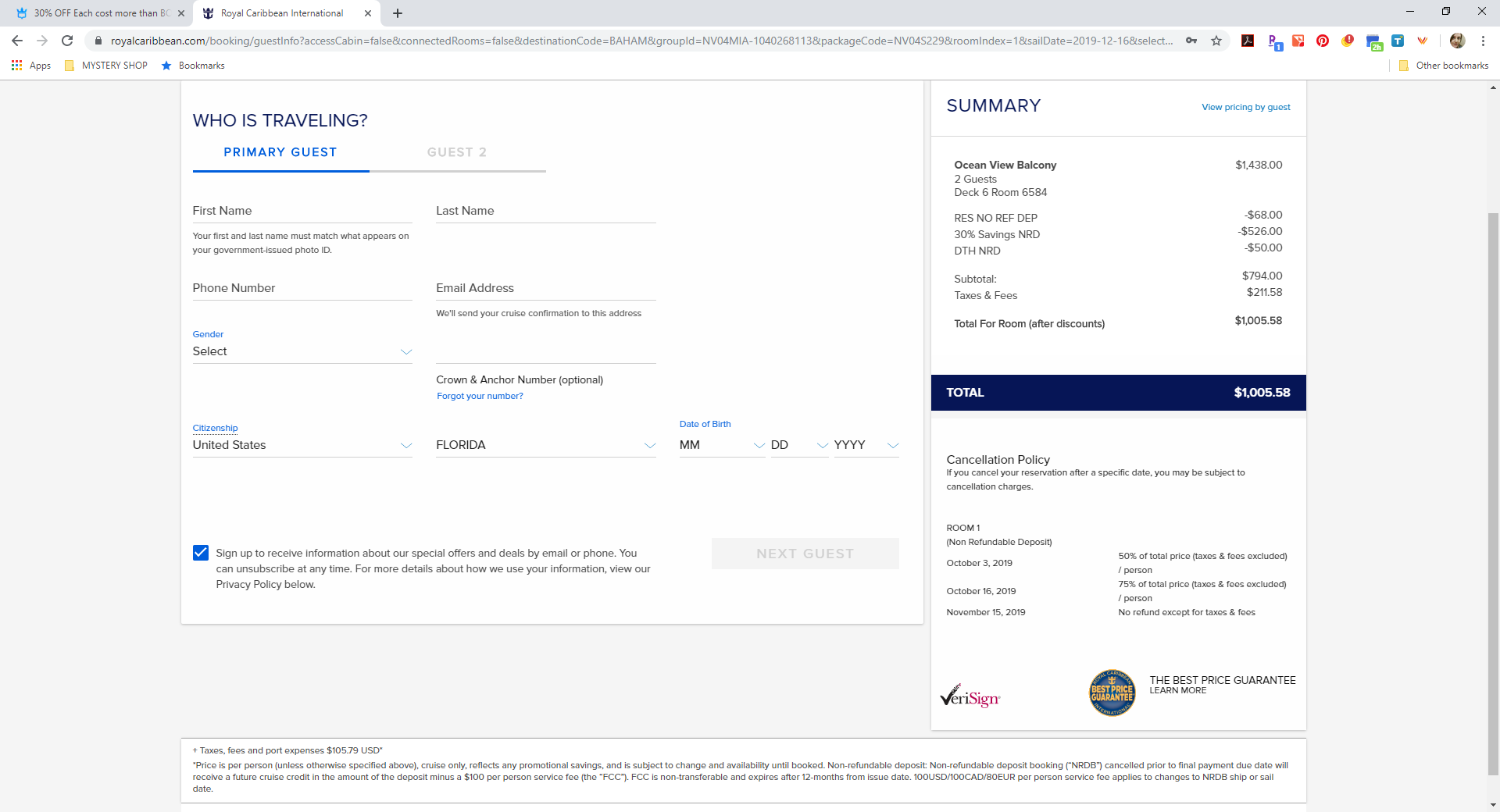The image size is (1500, 812).
Task: Close the 30% OFF tab
Action: [181, 13]
